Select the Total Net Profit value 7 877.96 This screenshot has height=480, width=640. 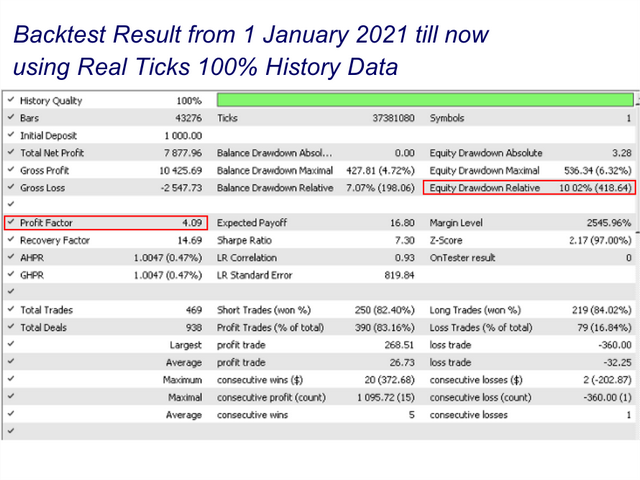point(183,153)
